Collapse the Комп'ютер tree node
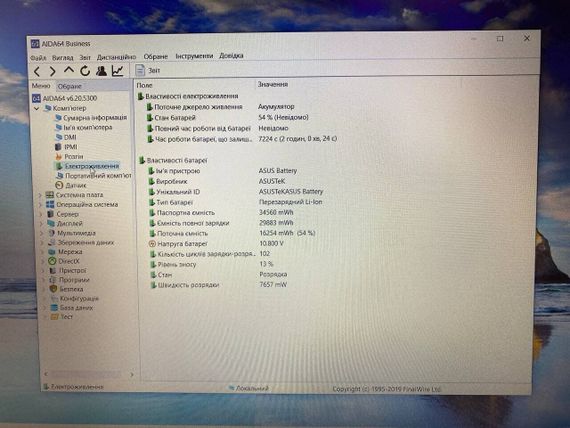This screenshot has width=570, height=428. [x=36, y=108]
